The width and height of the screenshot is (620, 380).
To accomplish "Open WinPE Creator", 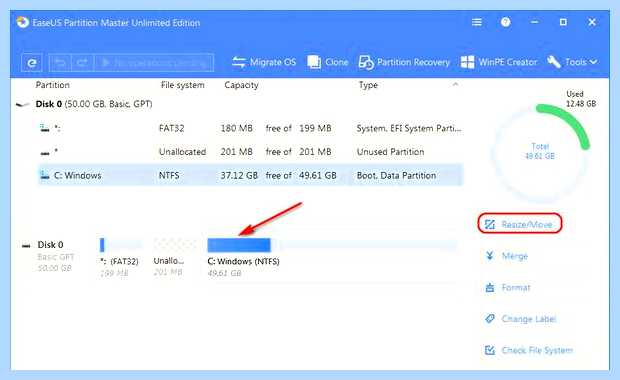I will pos(499,62).
